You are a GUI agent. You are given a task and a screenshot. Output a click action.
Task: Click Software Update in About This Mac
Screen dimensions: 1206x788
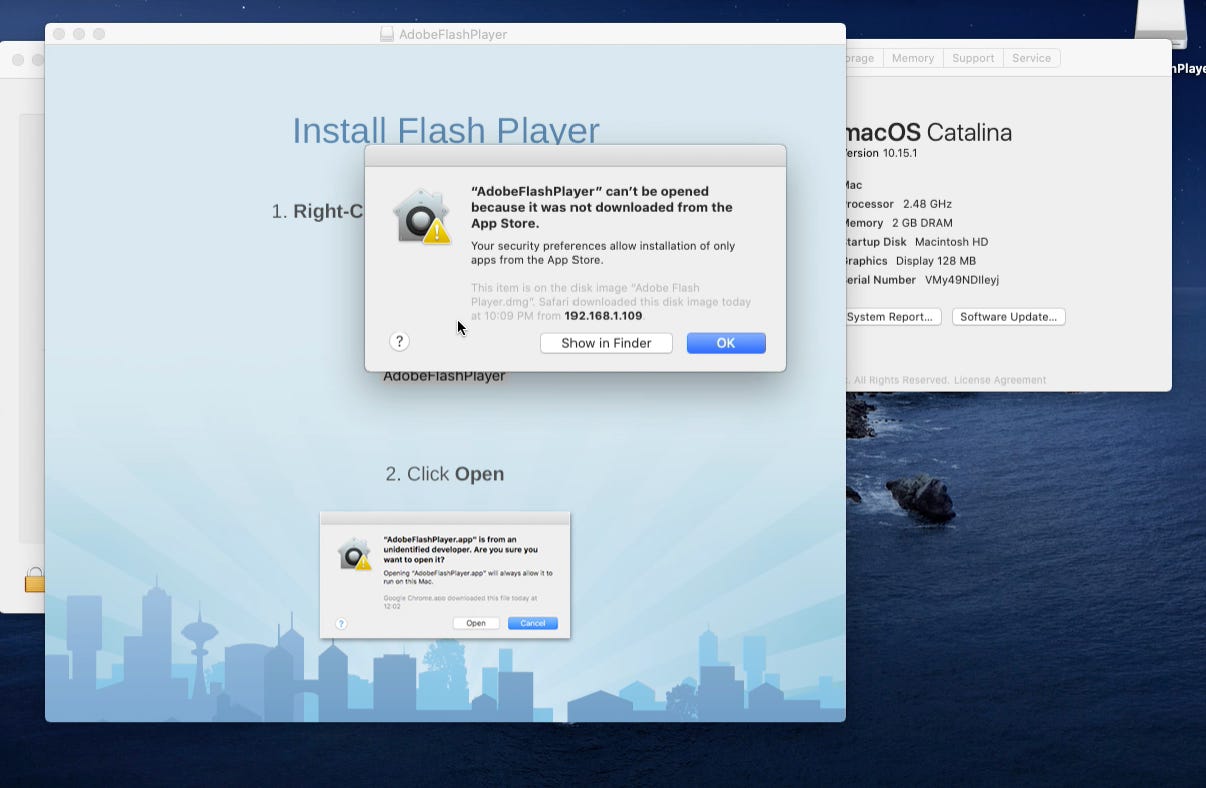pos(1009,317)
